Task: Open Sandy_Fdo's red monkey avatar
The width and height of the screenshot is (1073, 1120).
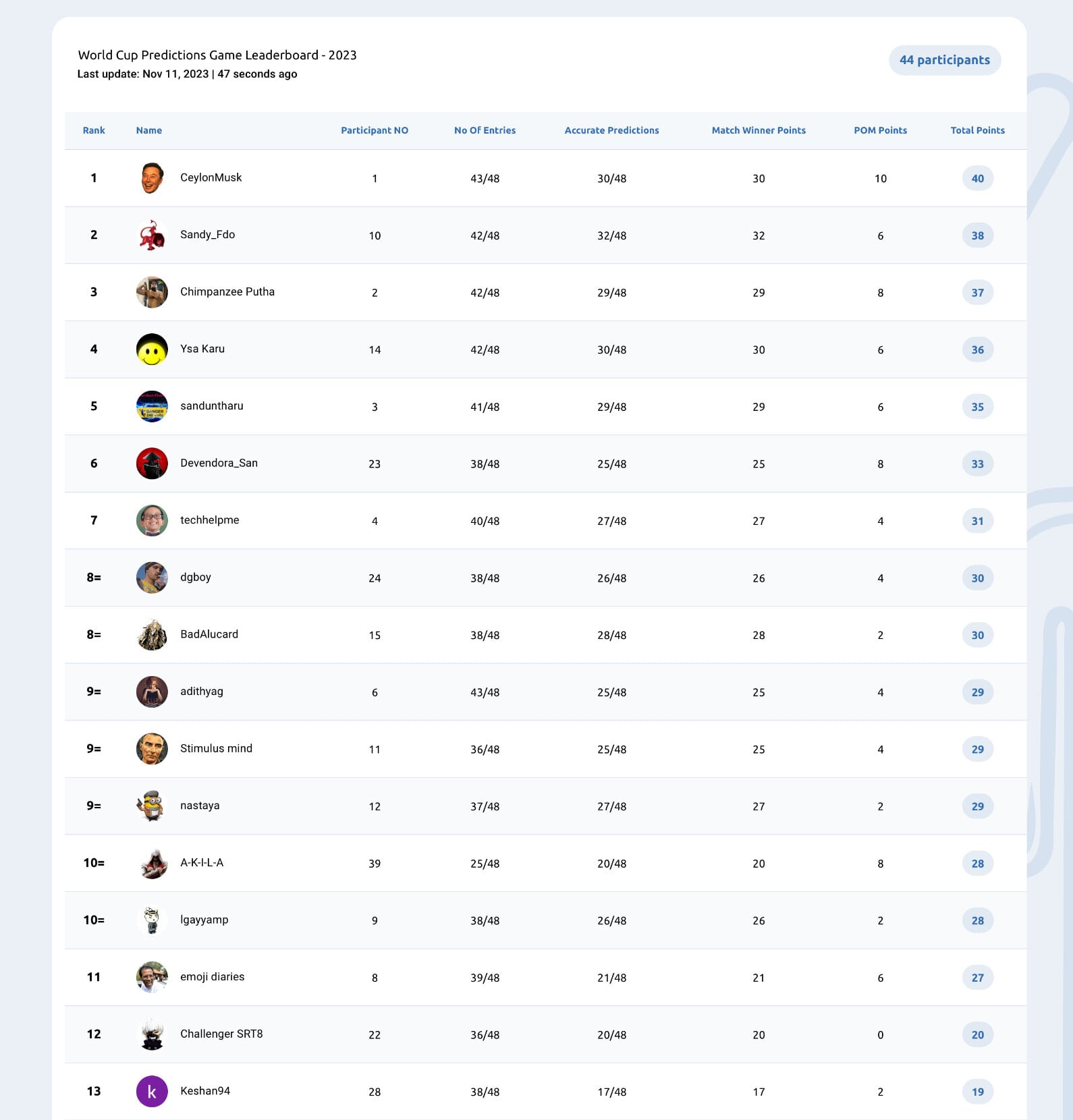Action: click(x=152, y=235)
